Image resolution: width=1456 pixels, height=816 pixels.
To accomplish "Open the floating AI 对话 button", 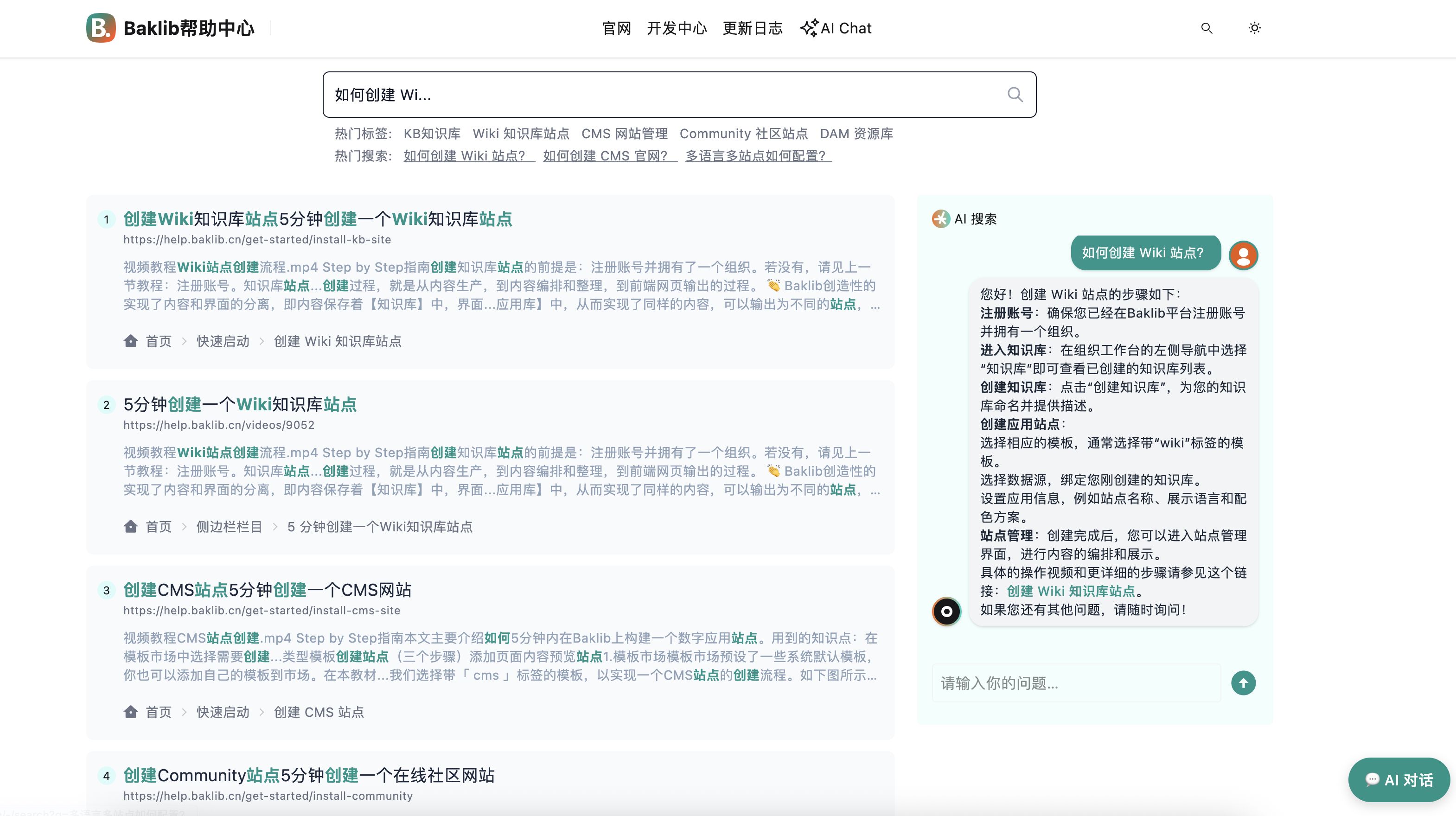I will [x=1399, y=780].
